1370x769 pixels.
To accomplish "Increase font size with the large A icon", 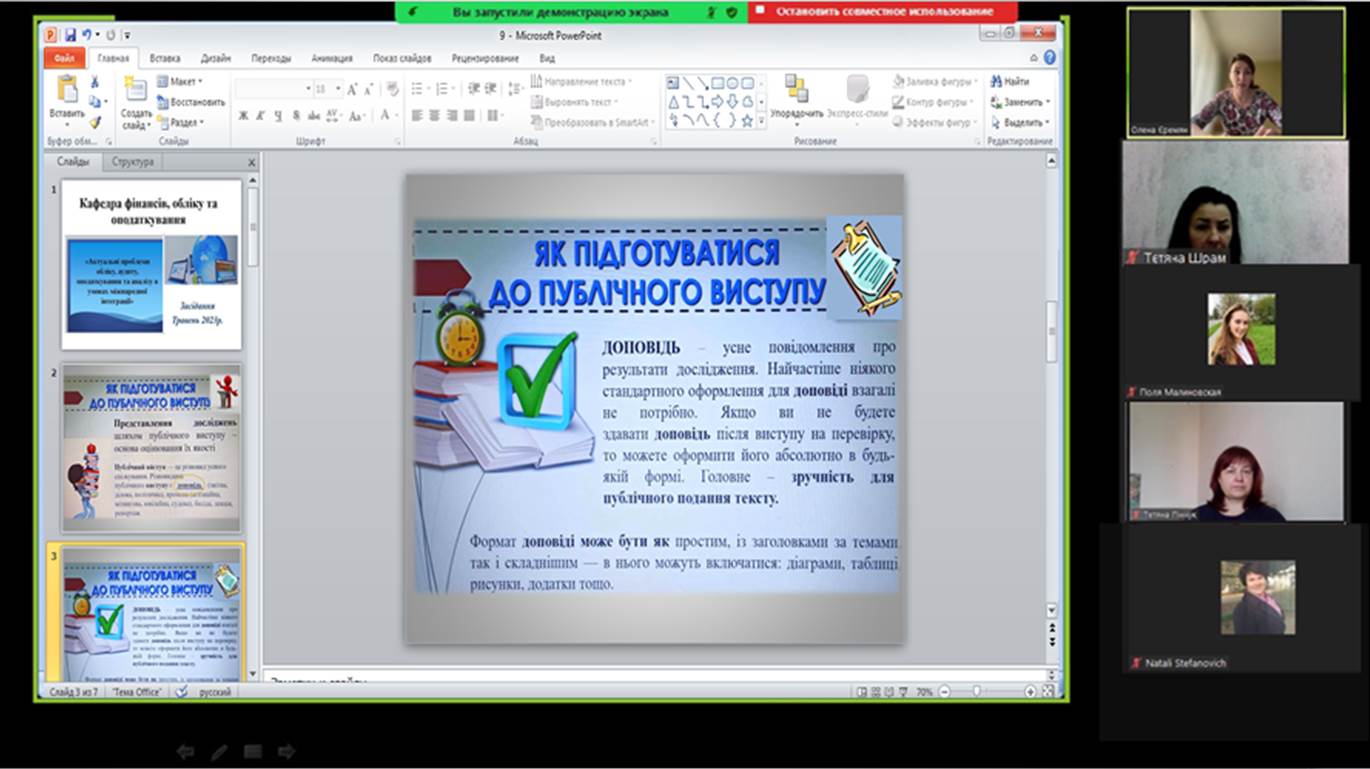I will (x=353, y=89).
